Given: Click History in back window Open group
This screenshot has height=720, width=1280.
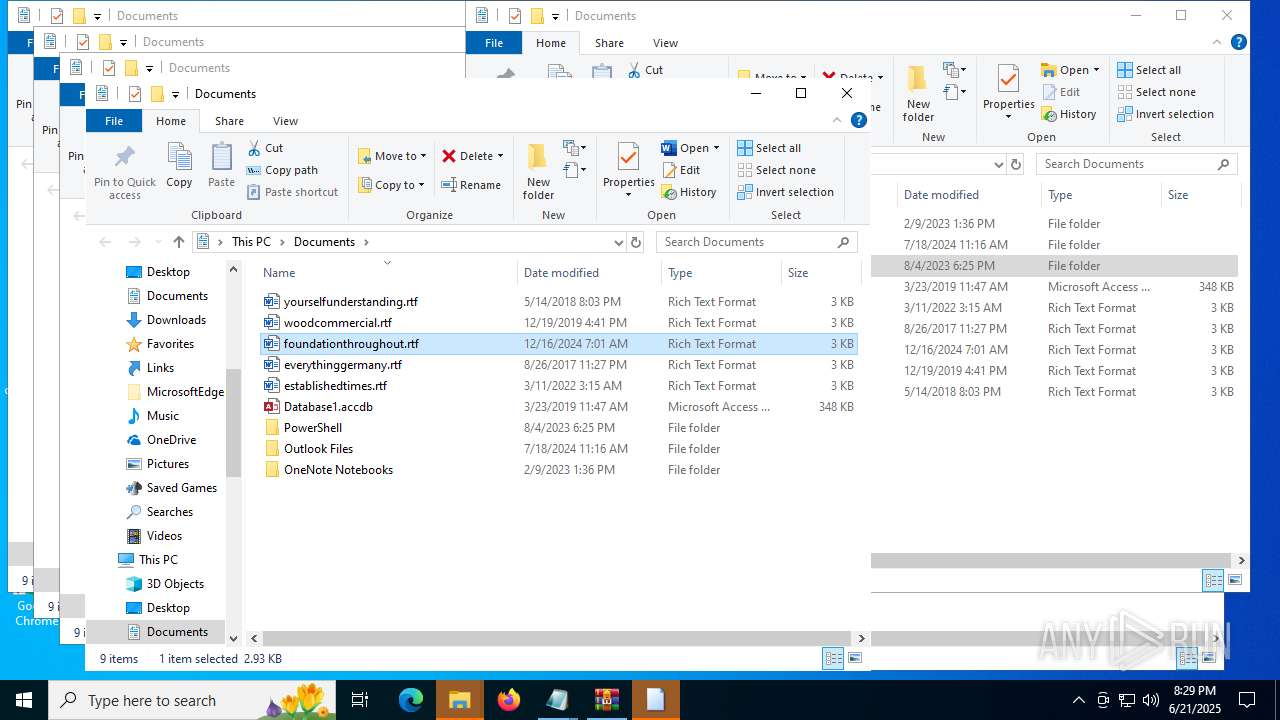Looking at the screenshot, I should point(1069,114).
